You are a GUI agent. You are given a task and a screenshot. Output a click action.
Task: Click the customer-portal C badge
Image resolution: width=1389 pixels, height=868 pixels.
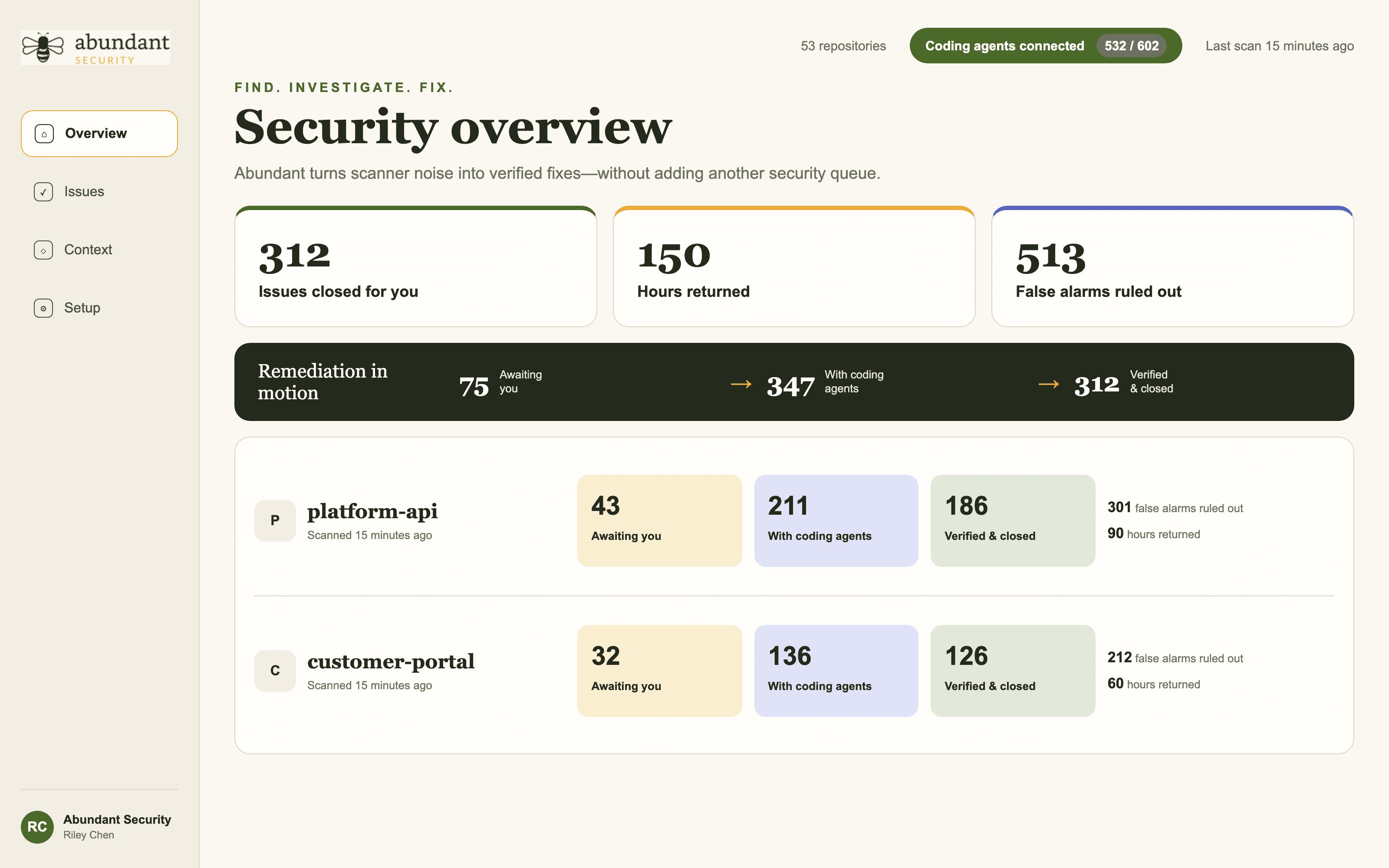(275, 671)
